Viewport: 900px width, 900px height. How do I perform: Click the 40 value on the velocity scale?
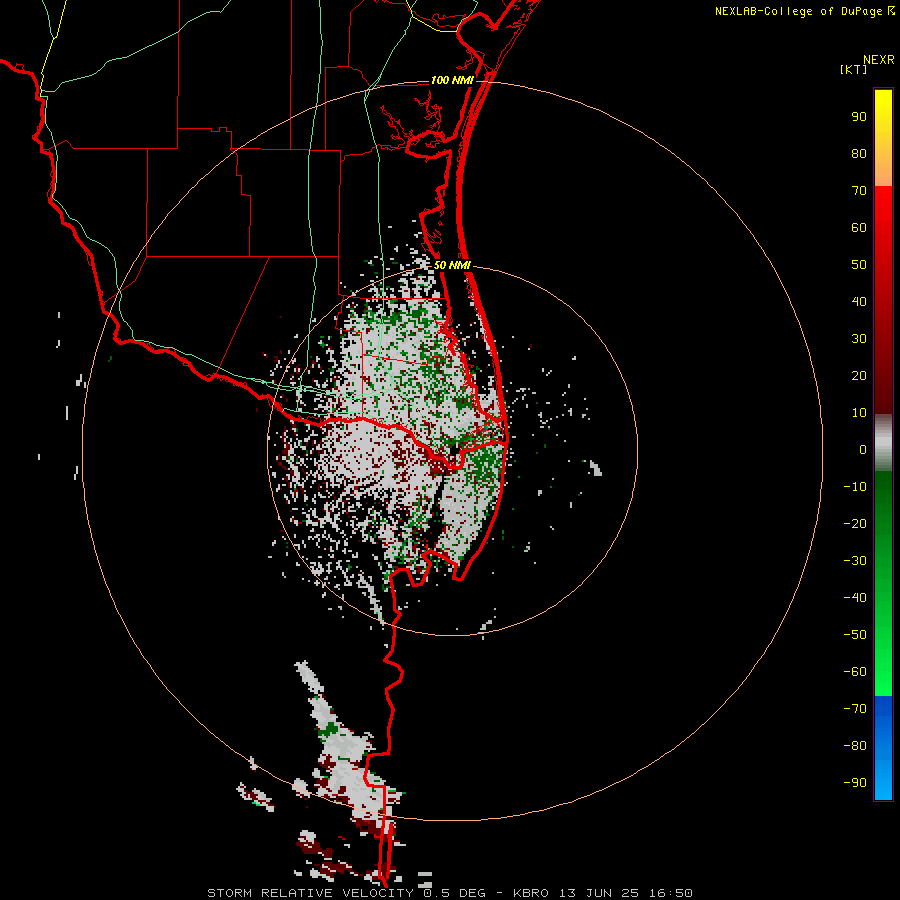859,301
